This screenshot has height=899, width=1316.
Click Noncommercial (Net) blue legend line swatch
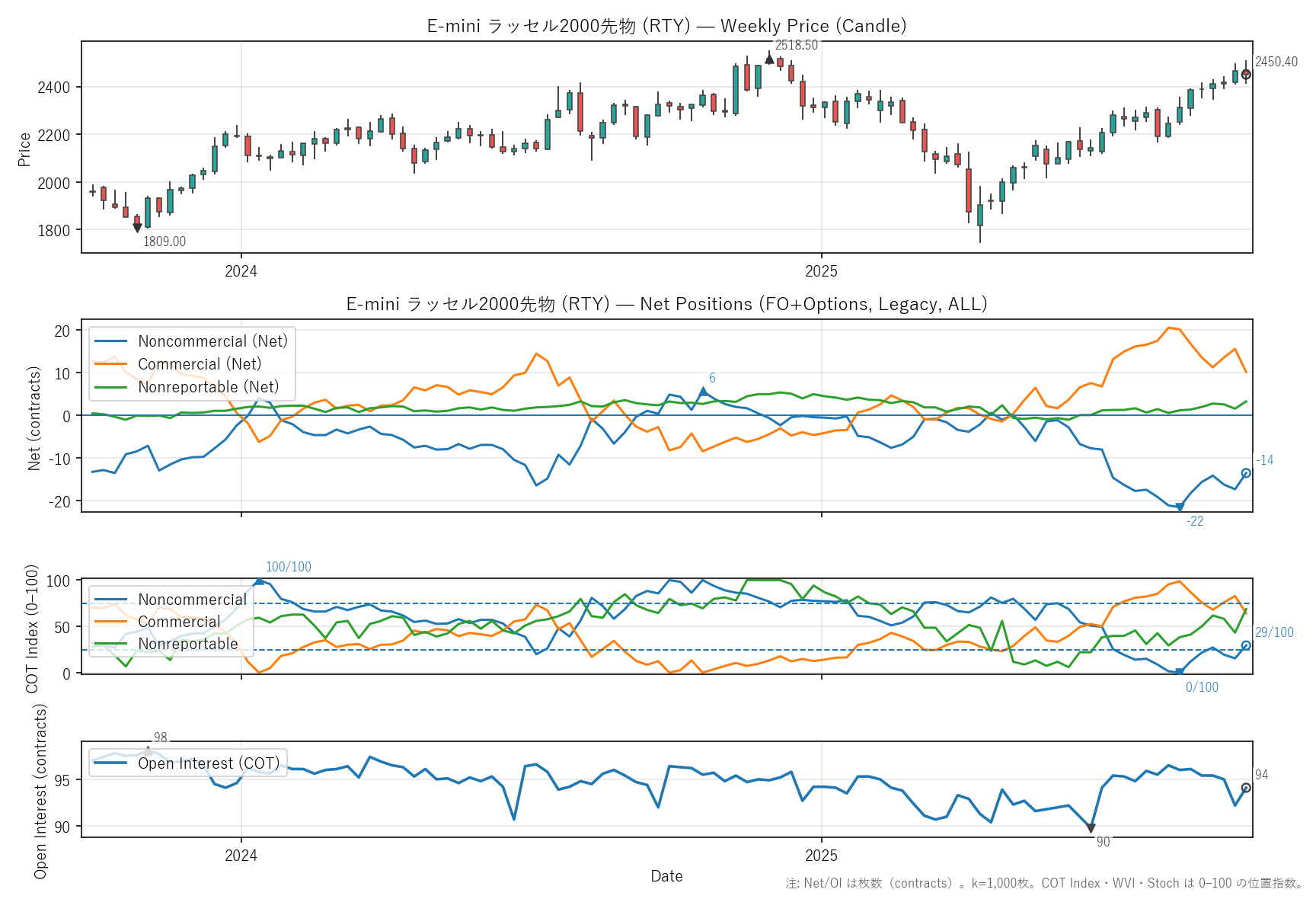pos(110,341)
